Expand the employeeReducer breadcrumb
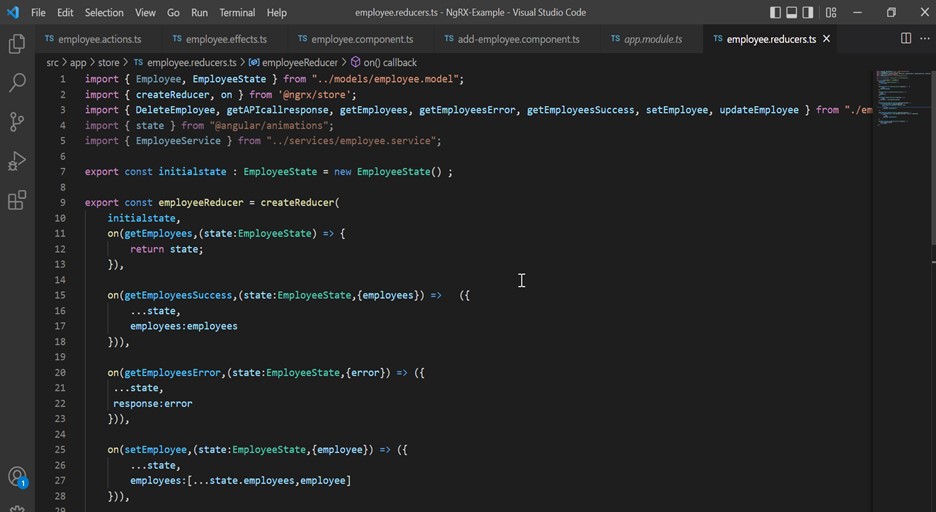This screenshot has width=936, height=512. coord(299,62)
